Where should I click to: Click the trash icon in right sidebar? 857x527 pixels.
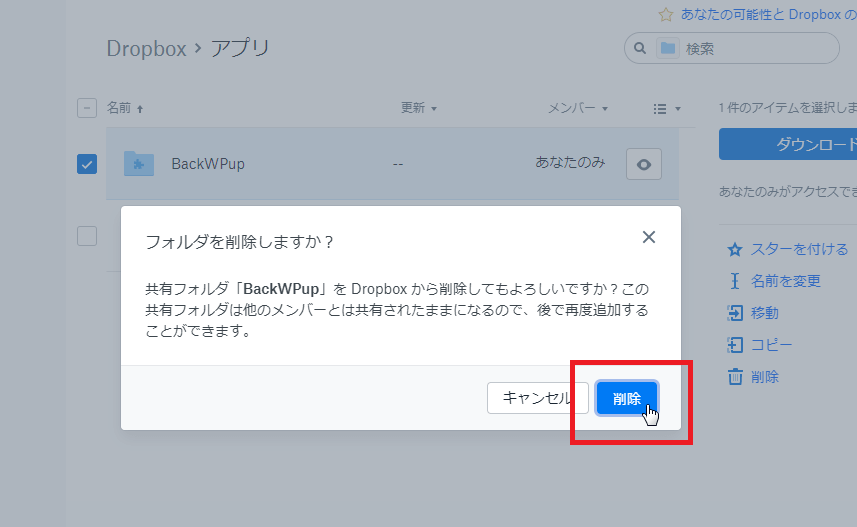tap(735, 377)
